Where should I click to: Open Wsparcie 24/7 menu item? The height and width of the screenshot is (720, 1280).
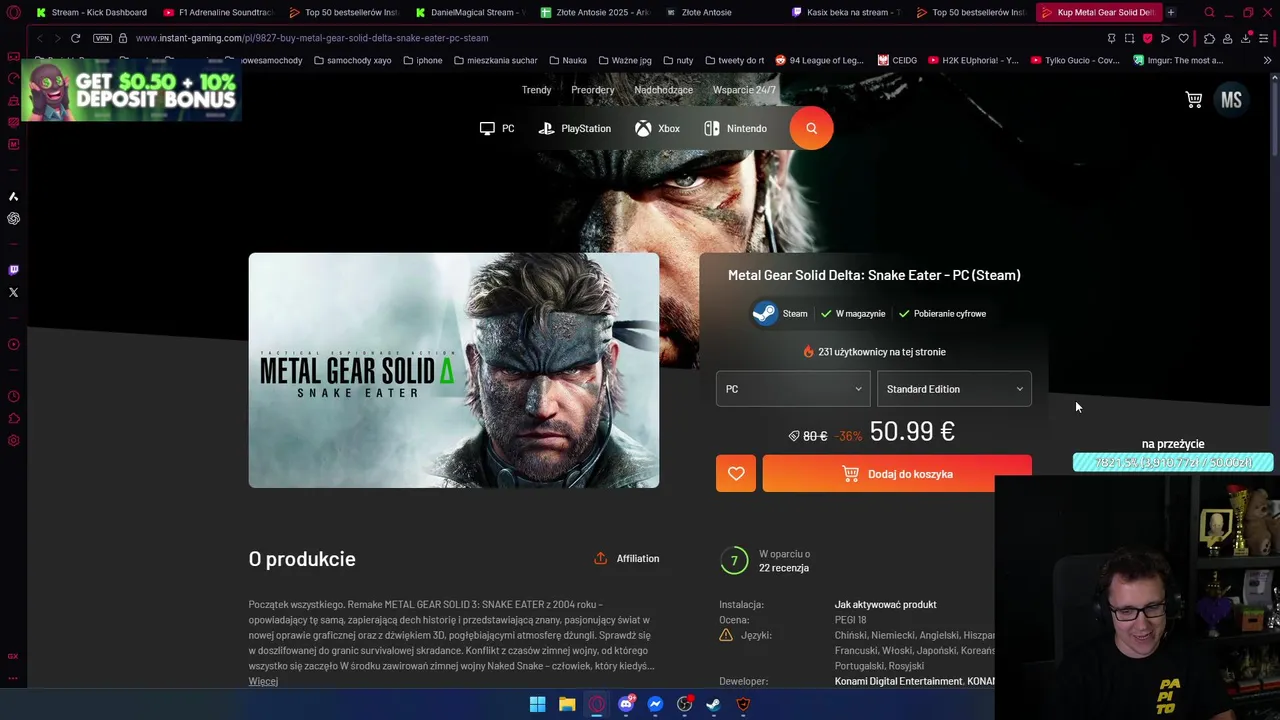tap(744, 90)
